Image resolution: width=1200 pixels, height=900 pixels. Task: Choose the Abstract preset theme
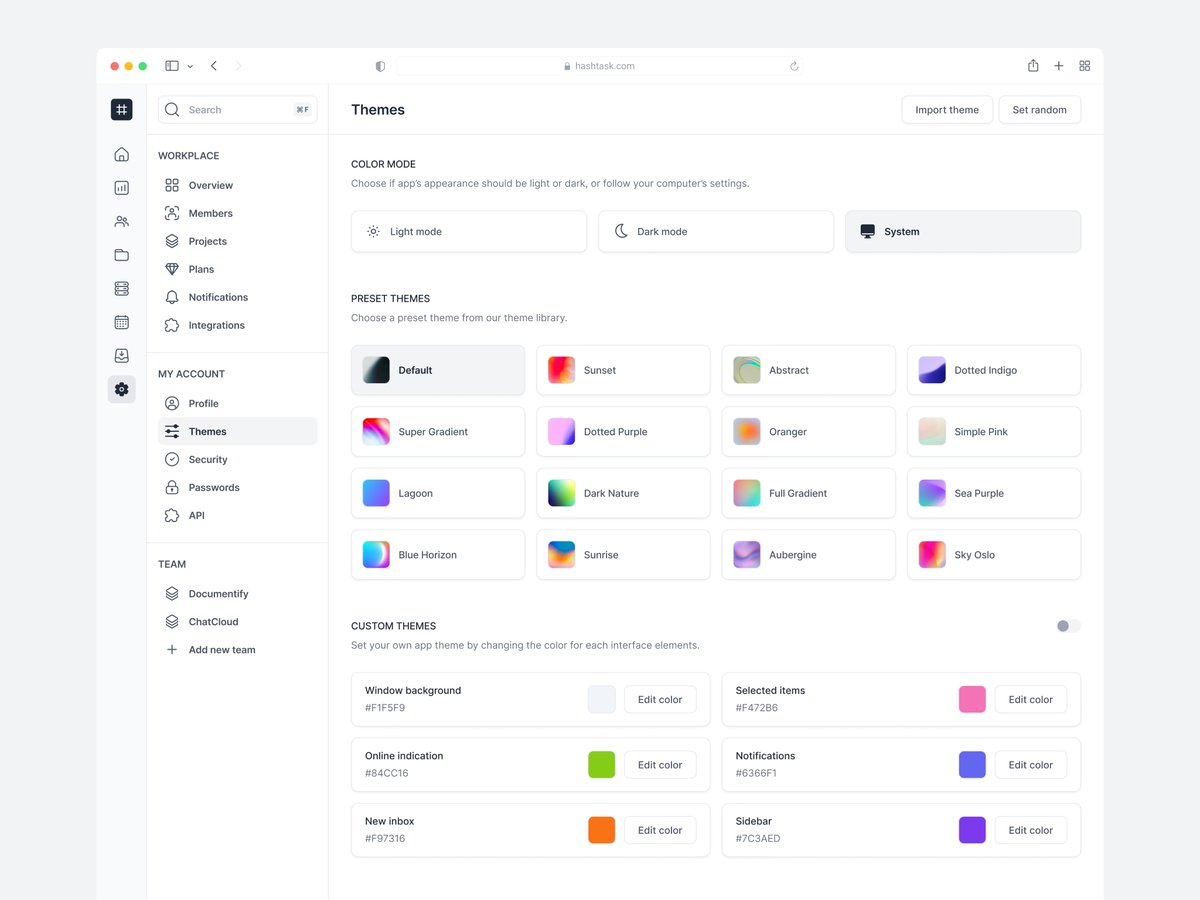coord(809,370)
